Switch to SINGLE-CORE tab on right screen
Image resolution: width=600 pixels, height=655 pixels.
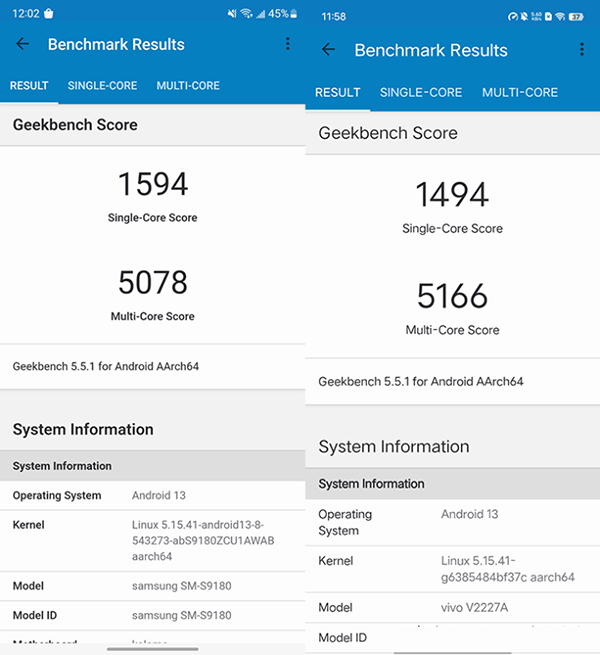(421, 92)
